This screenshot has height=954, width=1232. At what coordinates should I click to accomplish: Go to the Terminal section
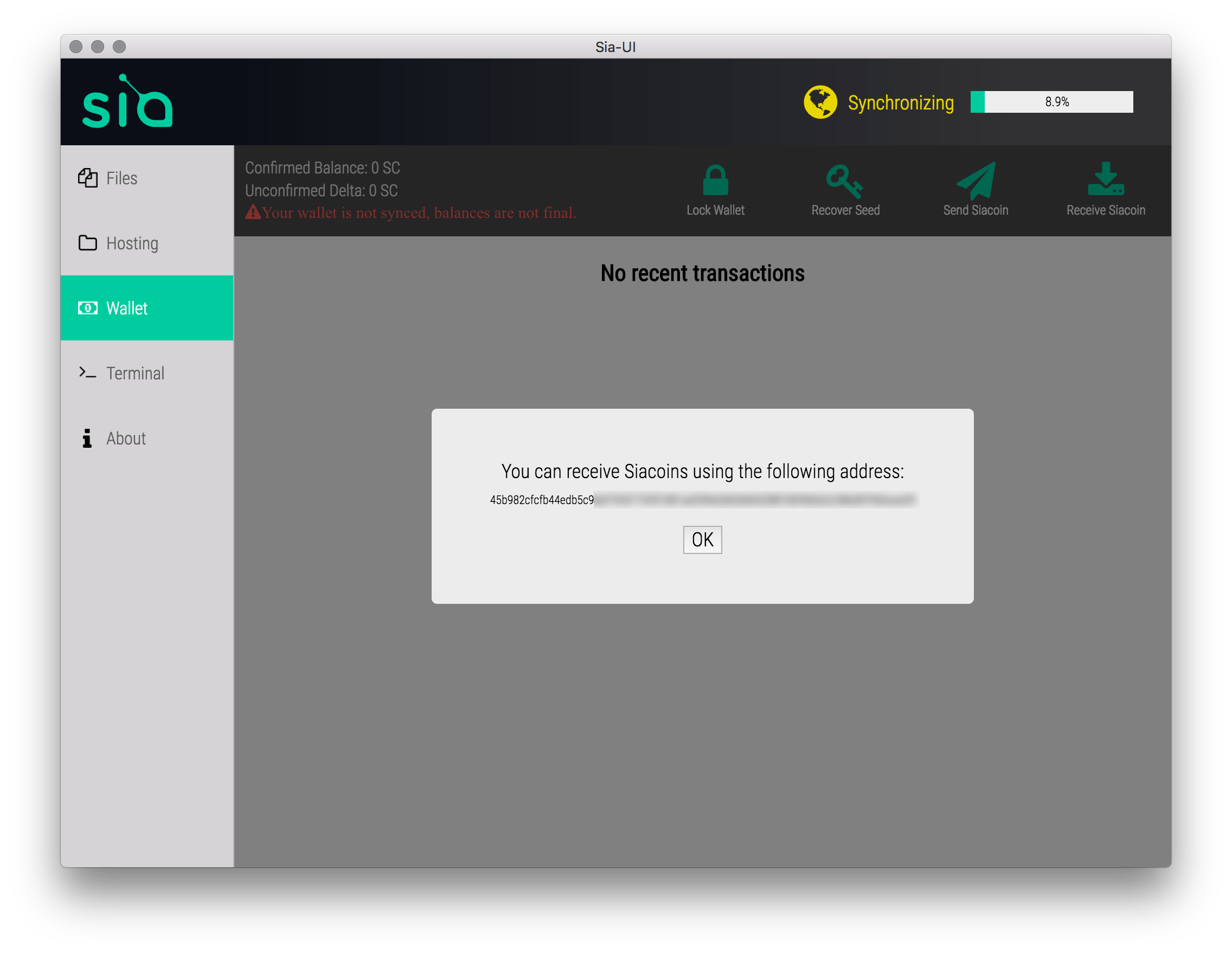pos(146,373)
